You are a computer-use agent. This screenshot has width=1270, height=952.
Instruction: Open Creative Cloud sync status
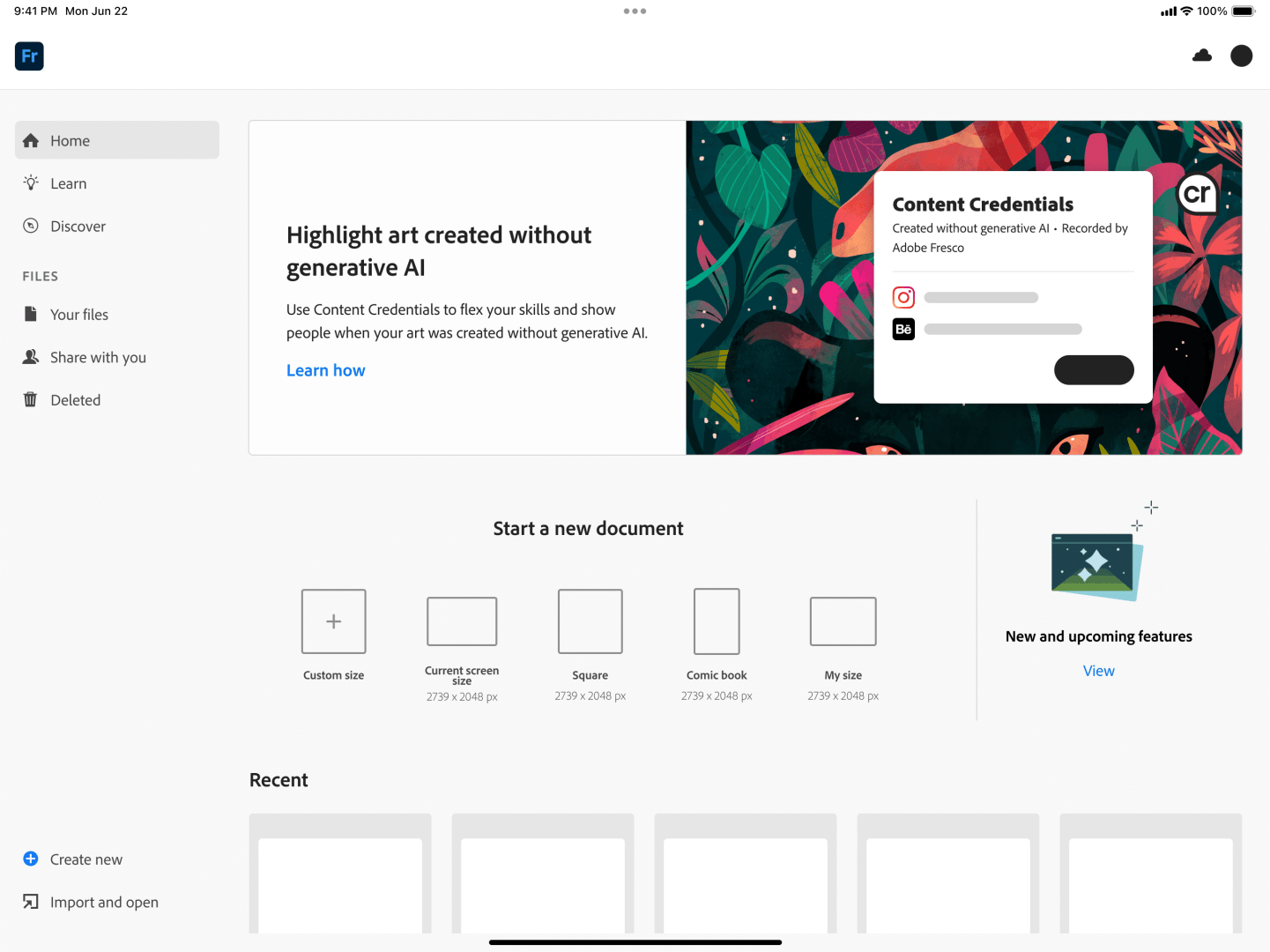click(x=1201, y=56)
